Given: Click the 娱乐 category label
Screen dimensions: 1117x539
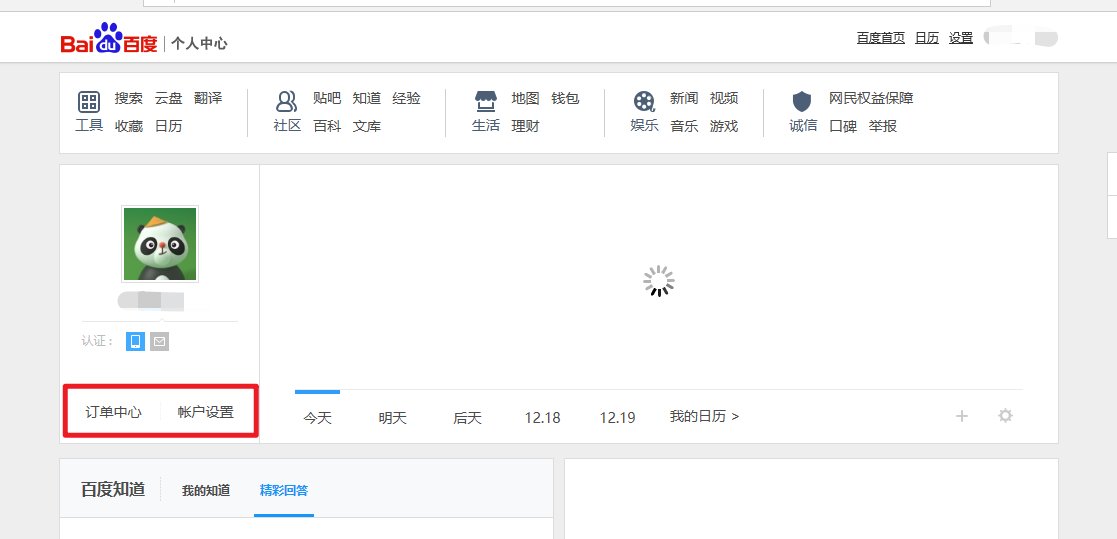Looking at the screenshot, I should pyautogui.click(x=644, y=125).
